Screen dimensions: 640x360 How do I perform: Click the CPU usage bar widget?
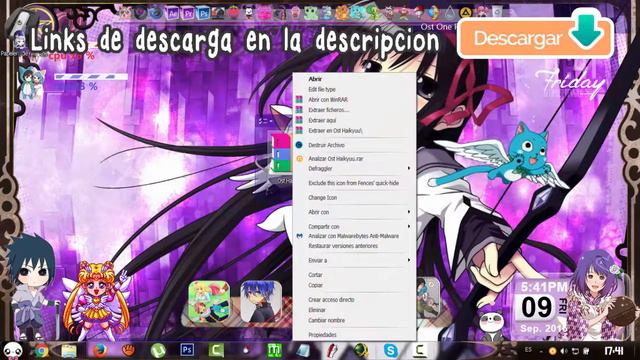click(91, 76)
